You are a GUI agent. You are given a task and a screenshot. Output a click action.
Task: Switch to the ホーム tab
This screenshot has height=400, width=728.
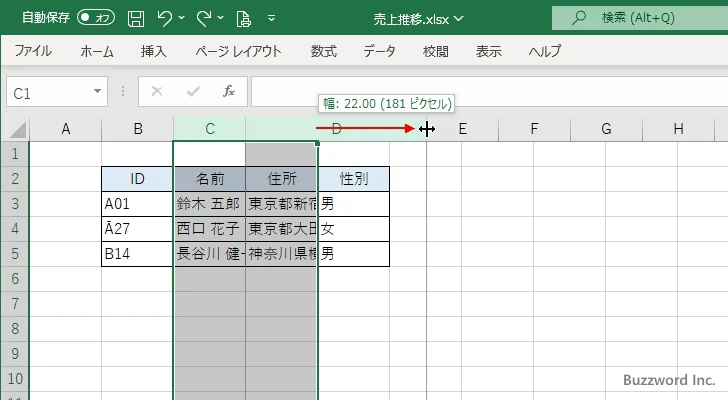tap(97, 51)
